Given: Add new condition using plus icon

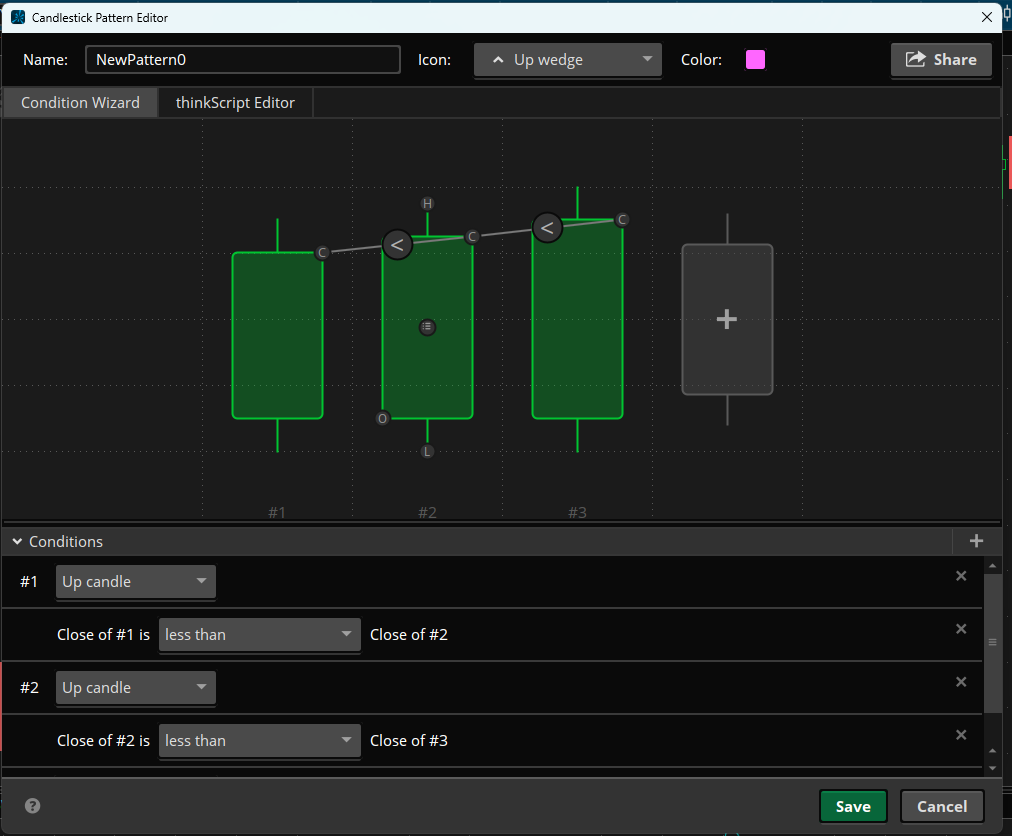Looking at the screenshot, I should (976, 541).
